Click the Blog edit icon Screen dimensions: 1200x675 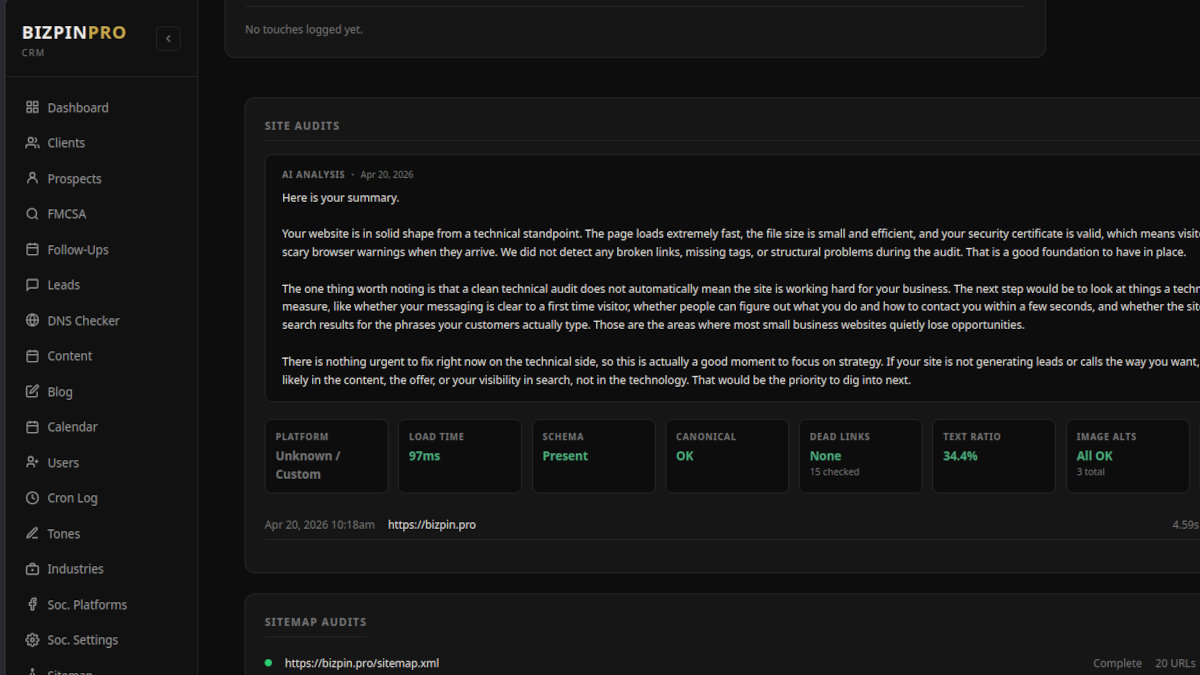coord(32,392)
